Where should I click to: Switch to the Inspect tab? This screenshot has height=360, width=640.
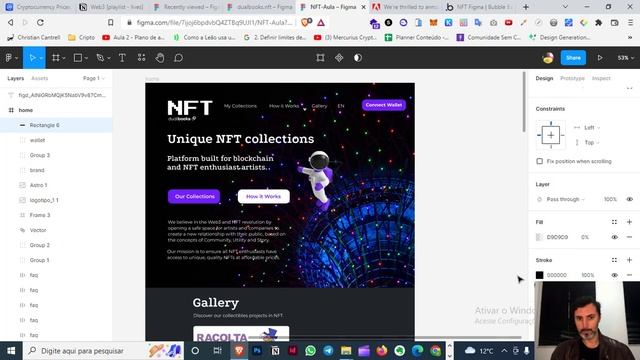[601, 78]
